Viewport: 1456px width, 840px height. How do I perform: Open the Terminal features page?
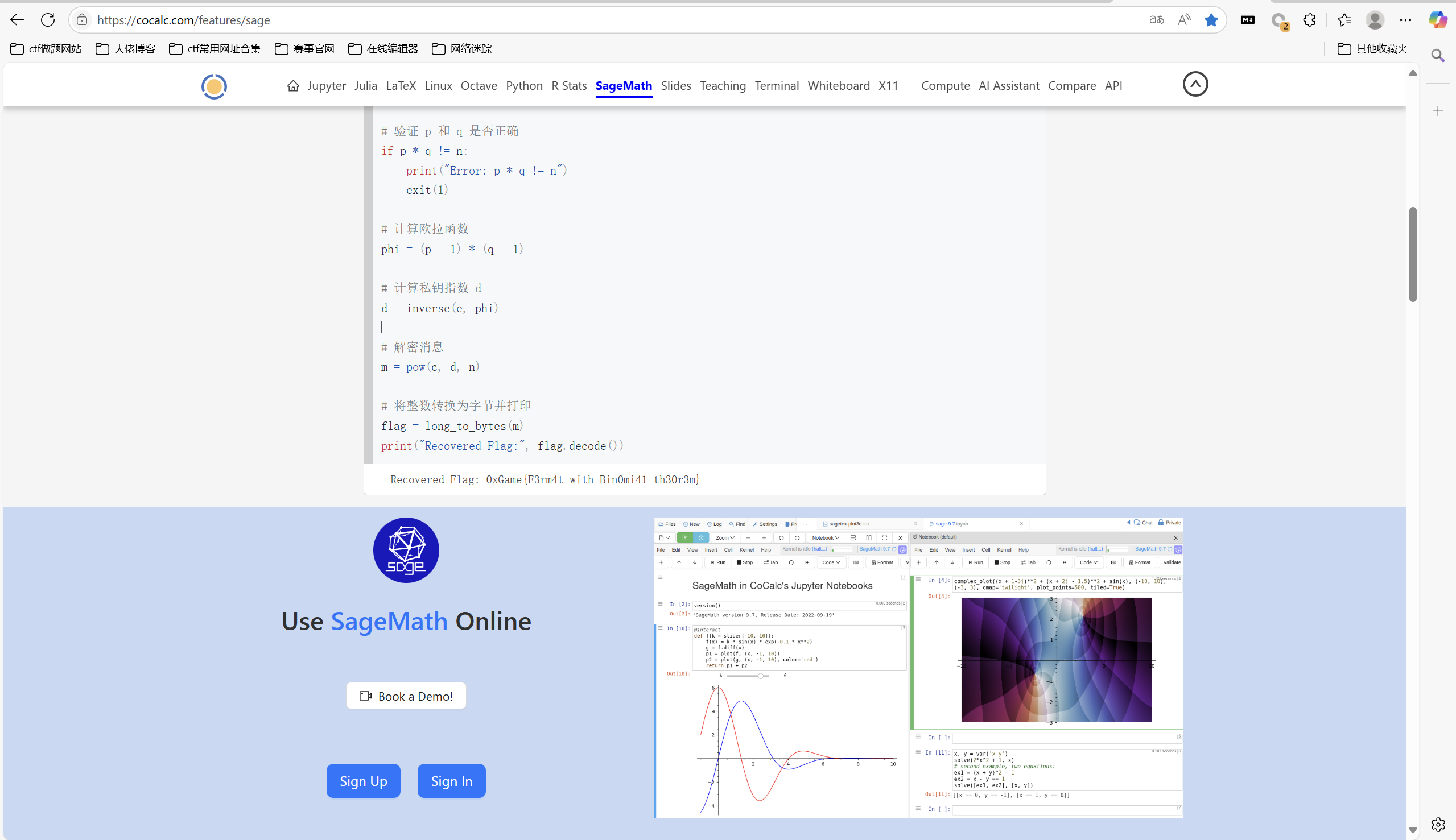coord(777,85)
